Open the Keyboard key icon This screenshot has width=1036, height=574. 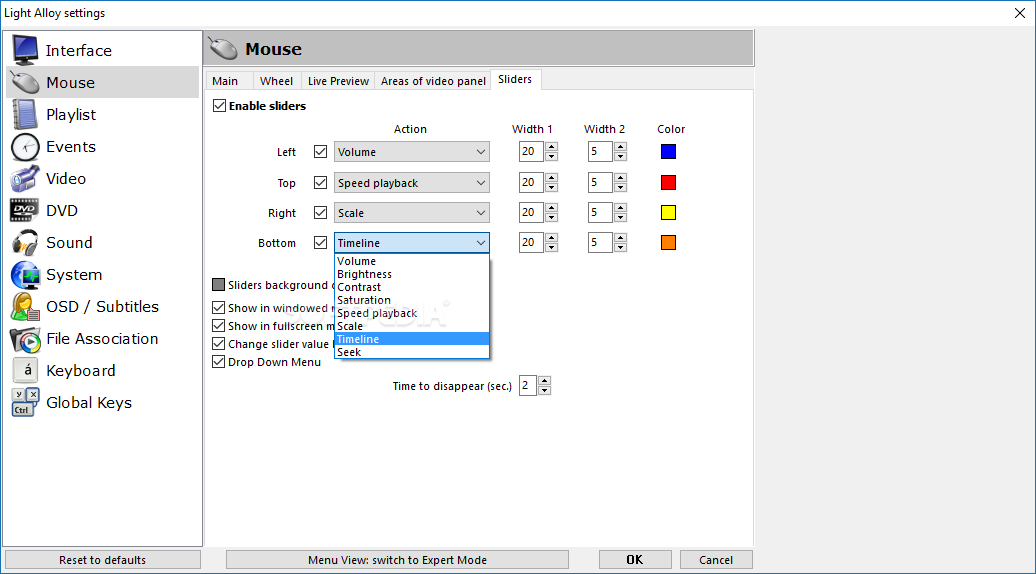pyautogui.click(x=25, y=371)
